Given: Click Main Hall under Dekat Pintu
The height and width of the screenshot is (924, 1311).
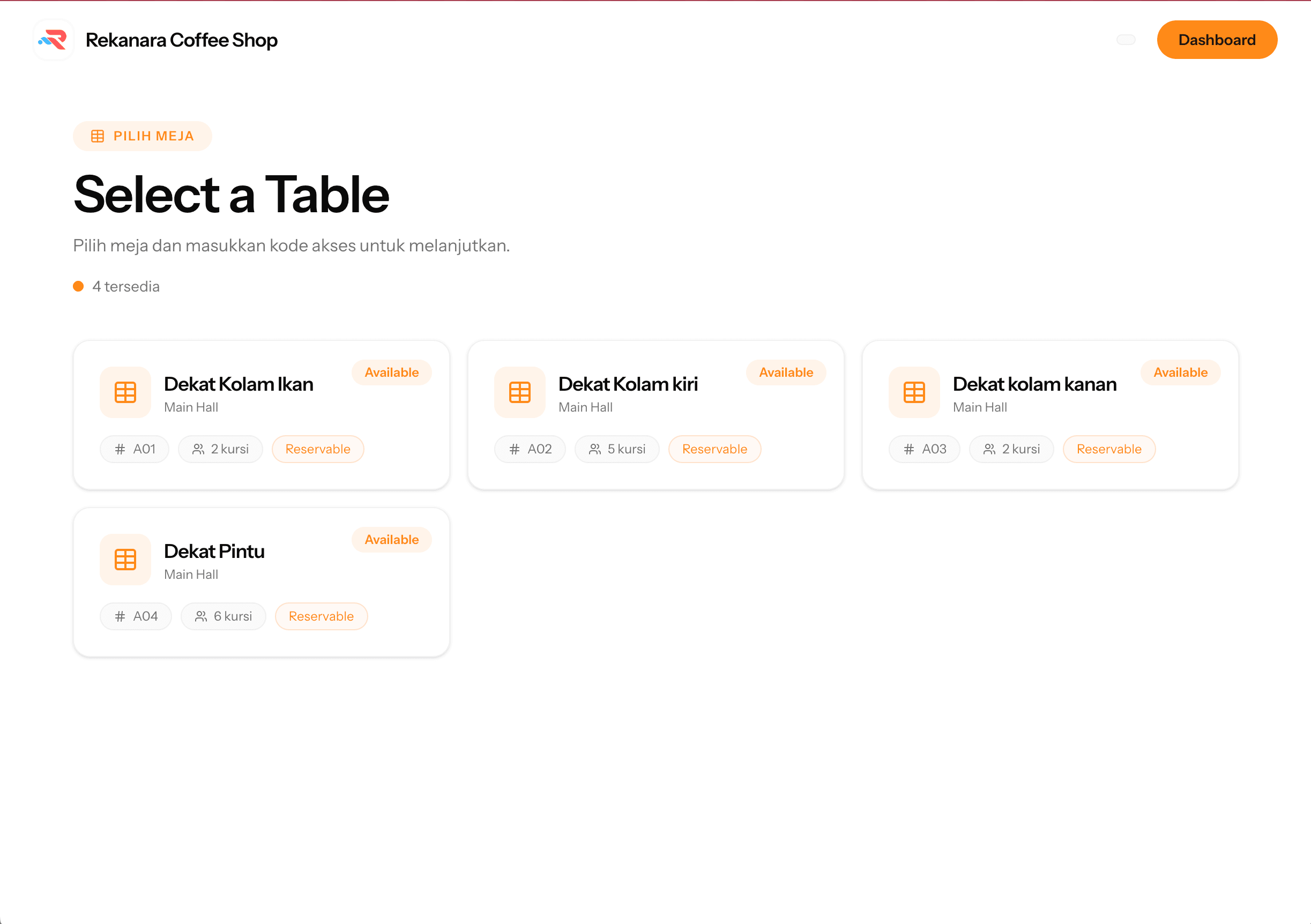Looking at the screenshot, I should pos(191,575).
